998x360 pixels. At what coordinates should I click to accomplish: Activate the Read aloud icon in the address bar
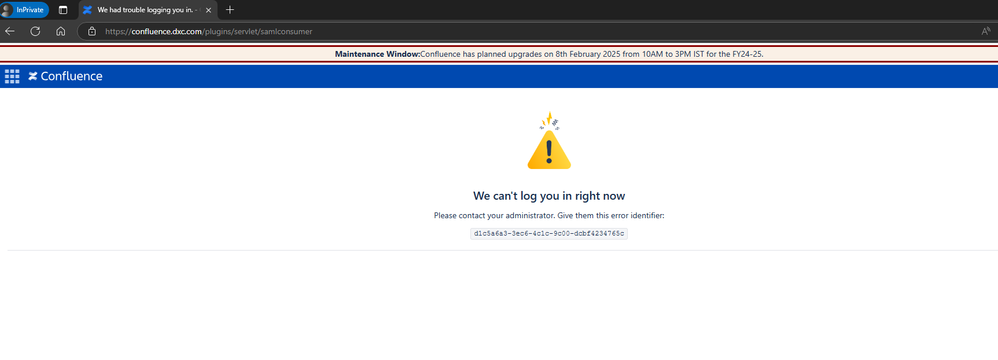986,31
